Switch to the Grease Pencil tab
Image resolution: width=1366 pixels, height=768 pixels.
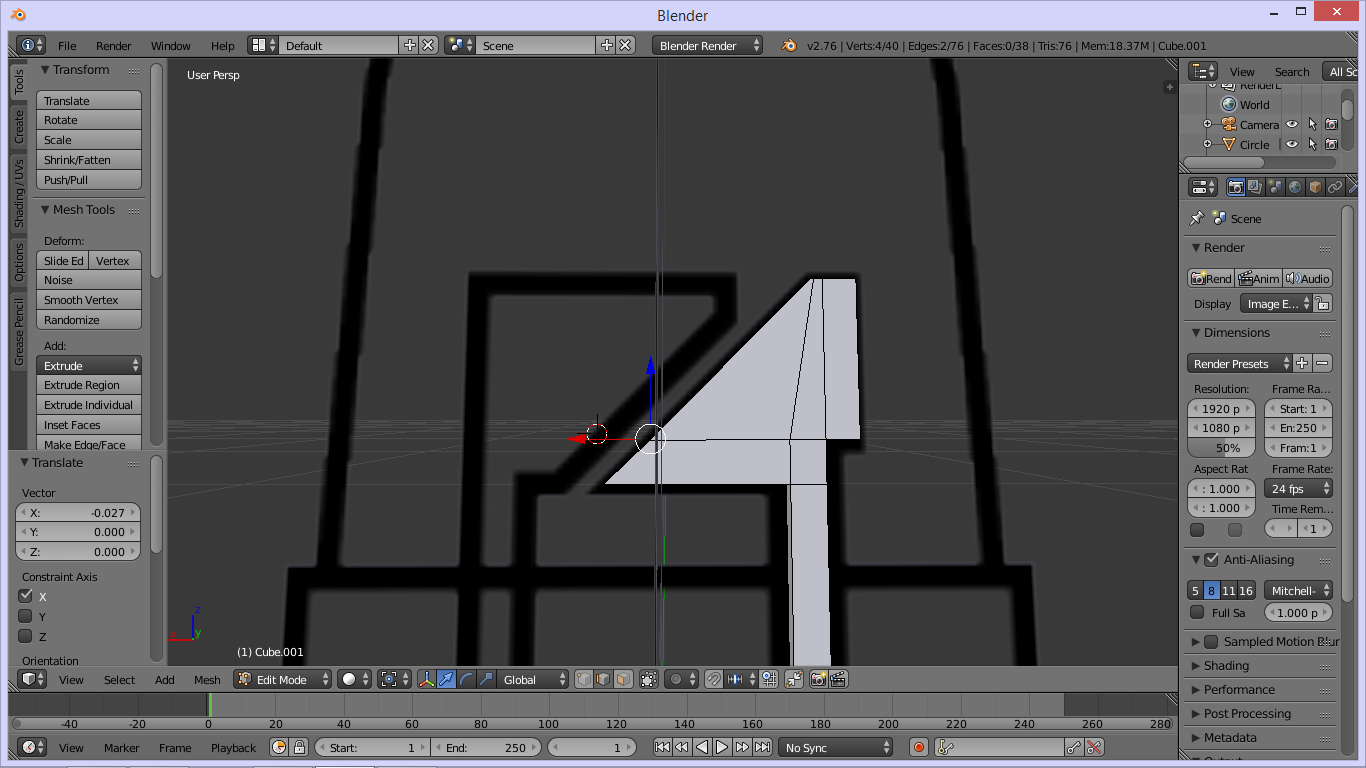19,332
